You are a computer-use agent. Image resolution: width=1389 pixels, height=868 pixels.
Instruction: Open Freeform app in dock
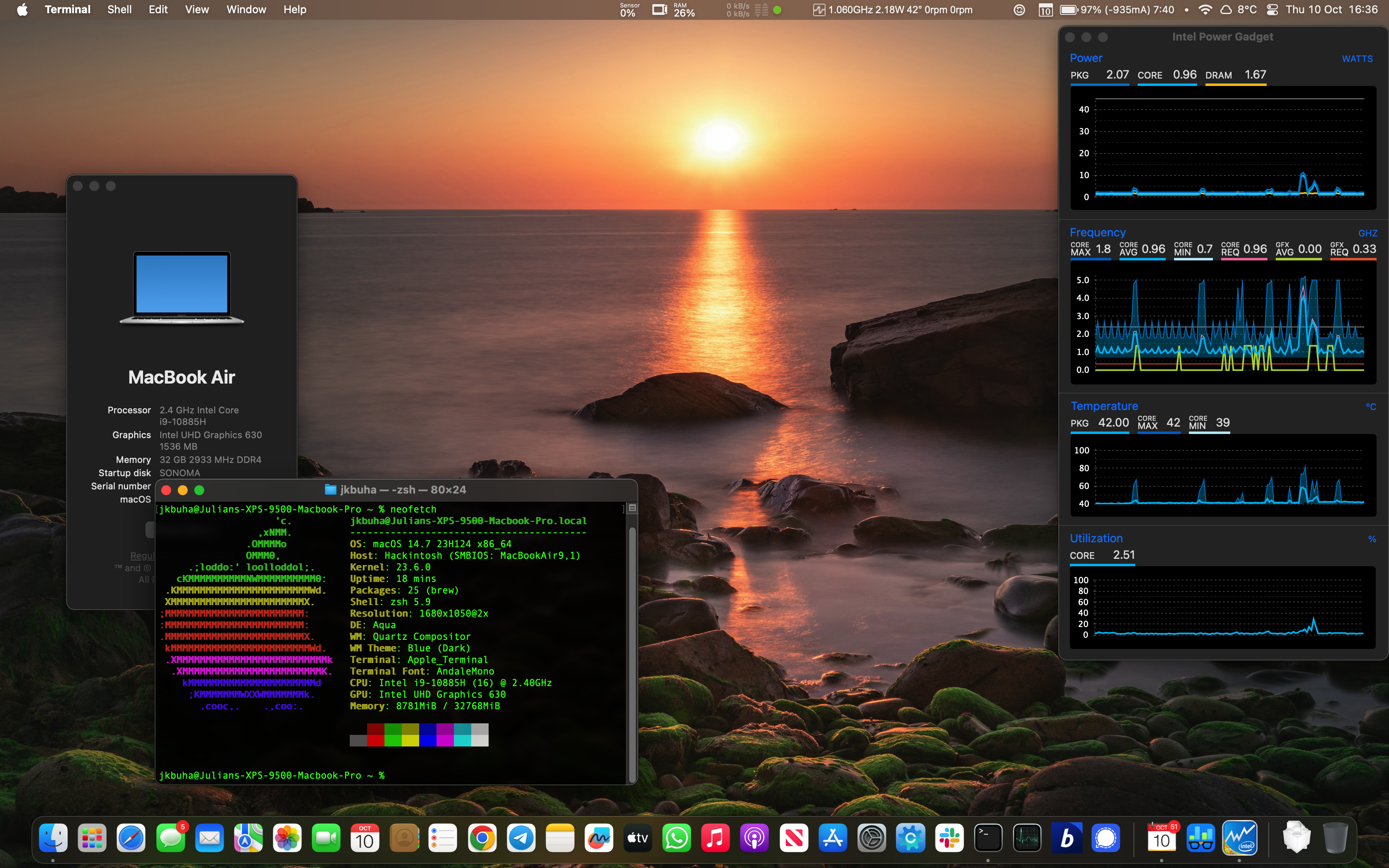click(x=599, y=839)
